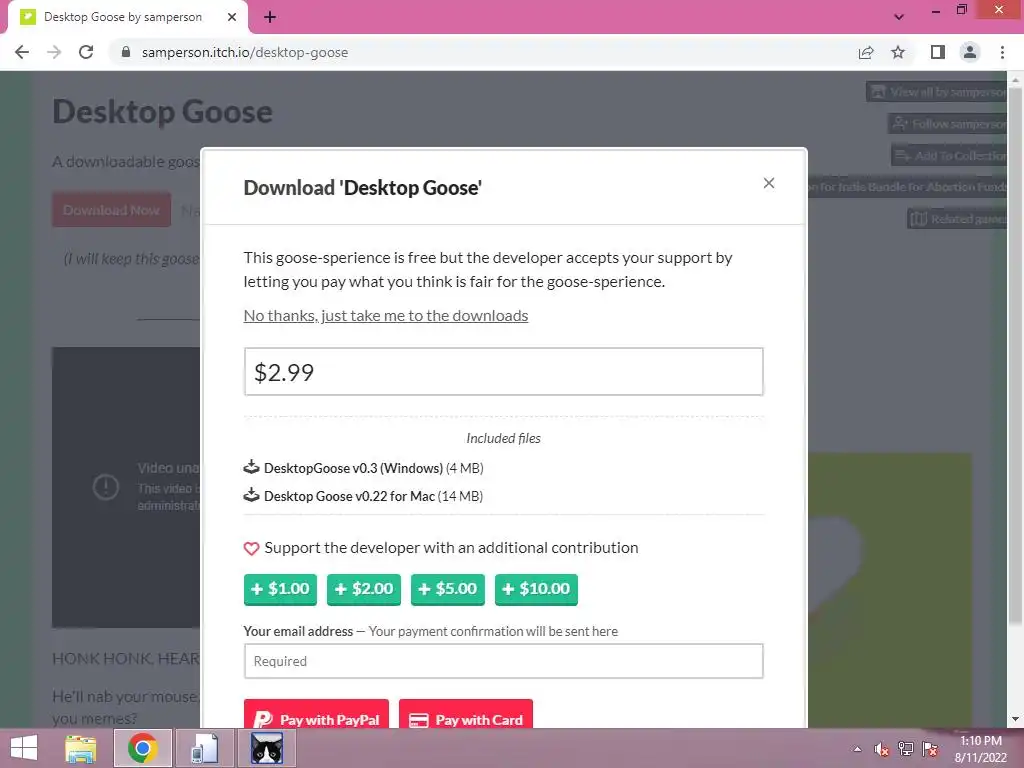
Task: Open the Windows Start menu
Action: [24, 748]
